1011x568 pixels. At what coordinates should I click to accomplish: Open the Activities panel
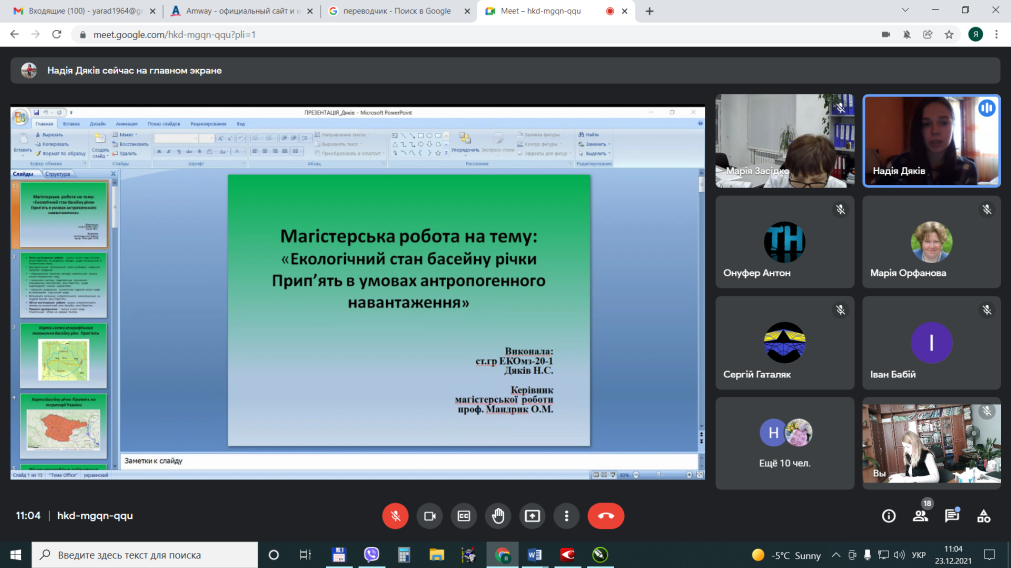point(984,516)
